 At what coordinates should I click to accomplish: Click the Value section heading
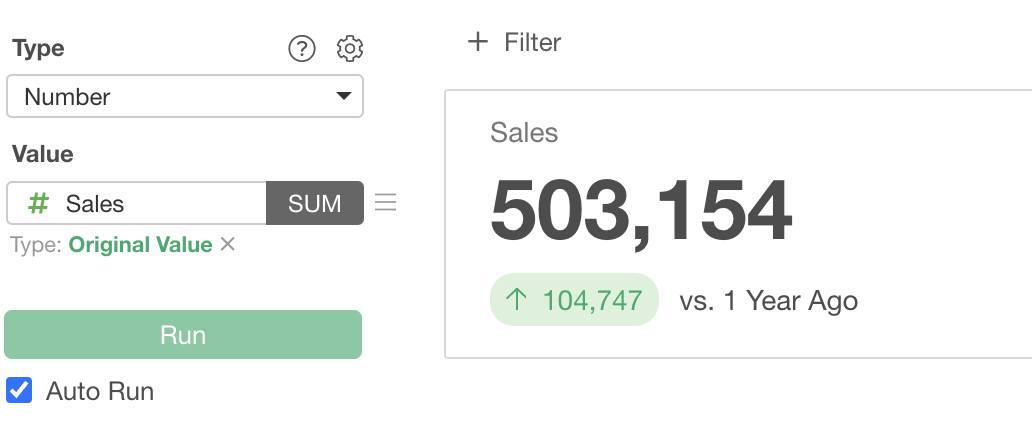coord(43,154)
